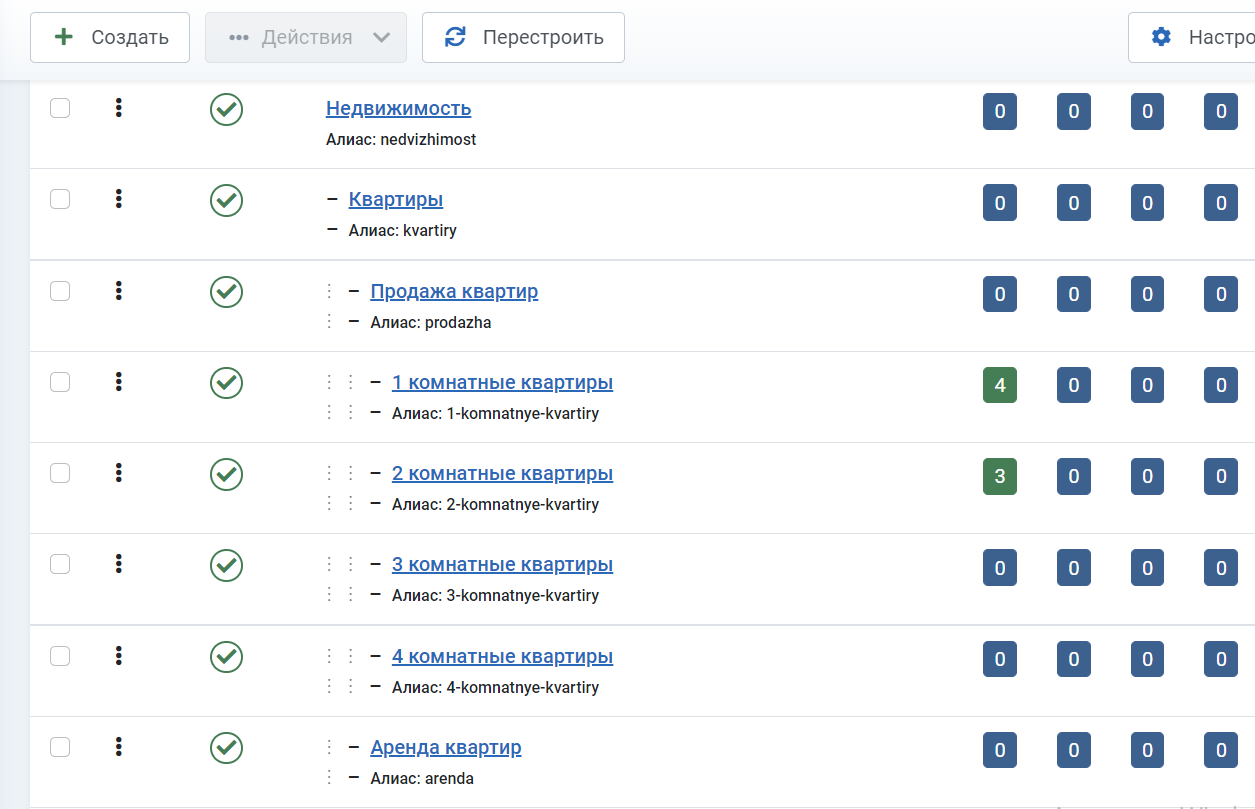Click the published status icon for Недвижимость
Screen dimensions: 1255x809
pos(227,109)
